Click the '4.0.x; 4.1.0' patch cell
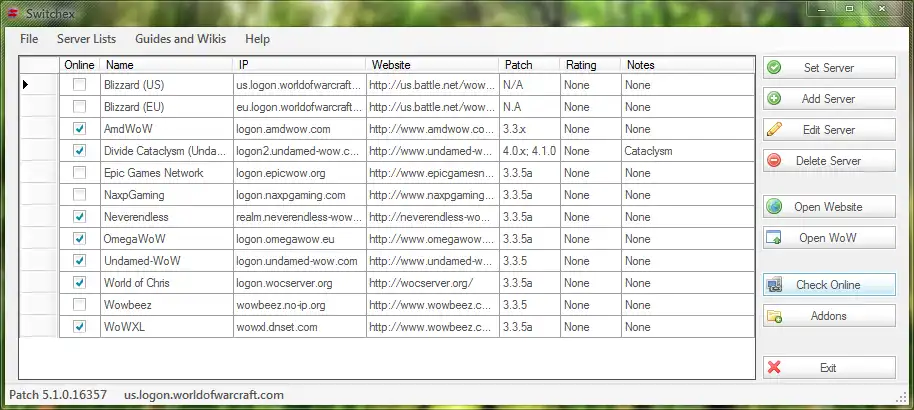The image size is (914, 410). point(530,151)
